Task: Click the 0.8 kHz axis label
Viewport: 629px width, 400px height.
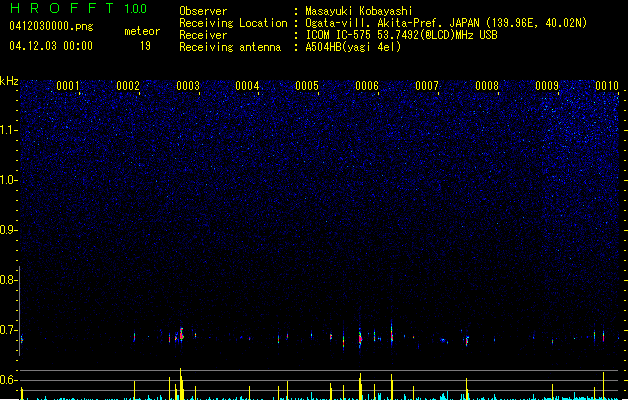Action: coord(8,280)
